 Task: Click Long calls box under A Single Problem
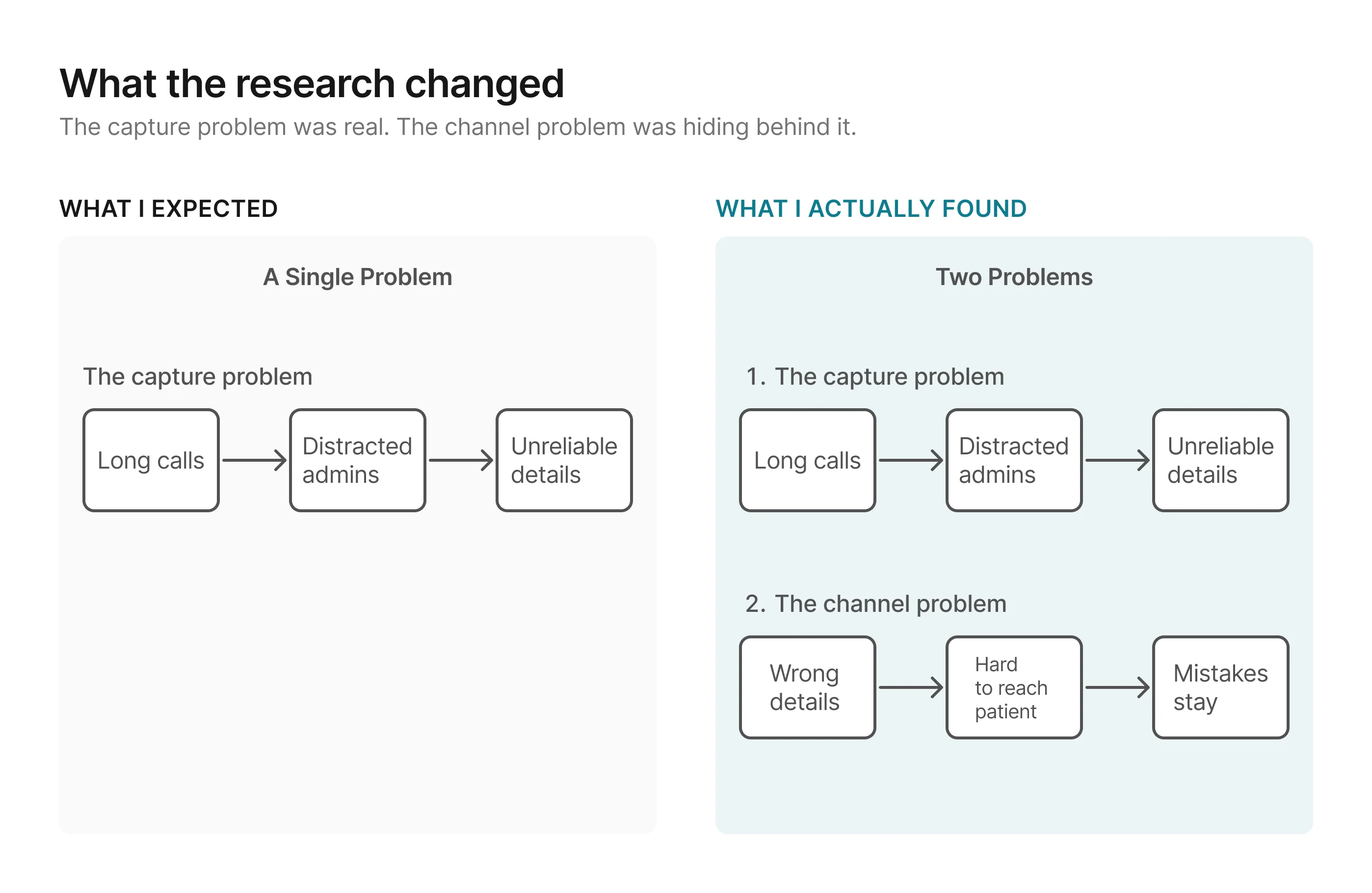tap(151, 460)
